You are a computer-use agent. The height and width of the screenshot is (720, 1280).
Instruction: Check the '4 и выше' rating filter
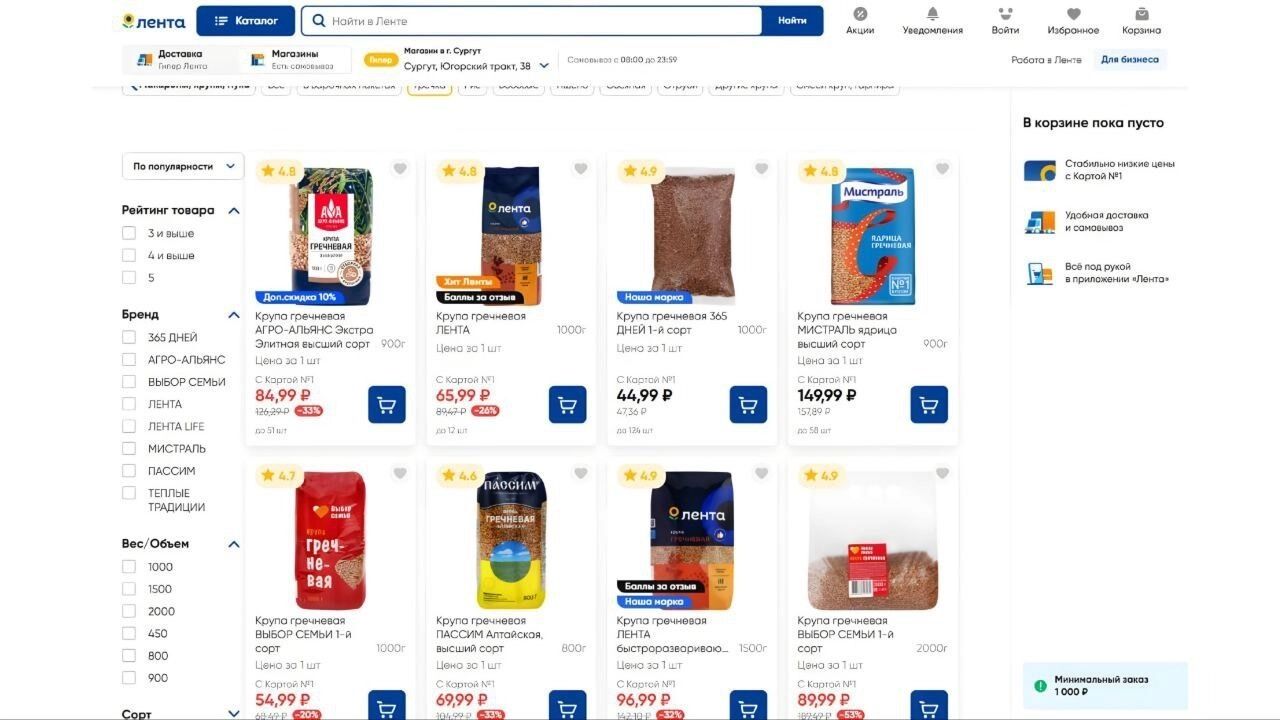(129, 255)
